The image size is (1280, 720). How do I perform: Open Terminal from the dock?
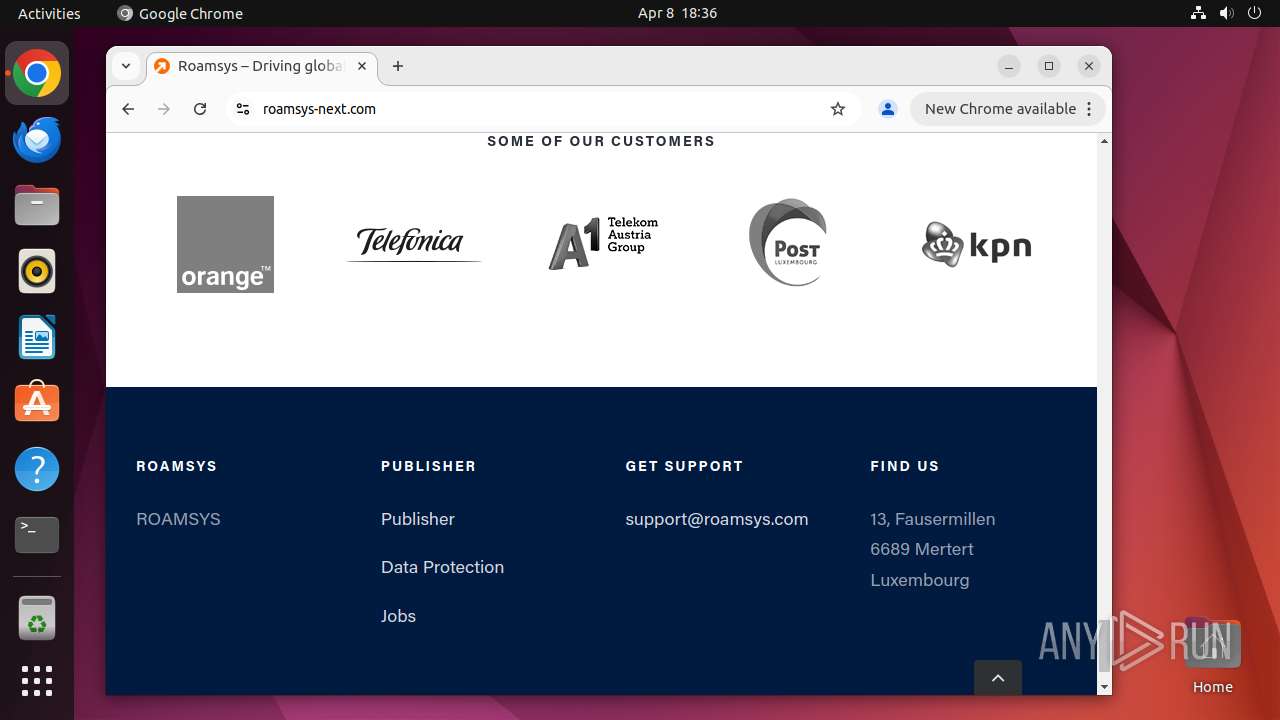(x=37, y=535)
